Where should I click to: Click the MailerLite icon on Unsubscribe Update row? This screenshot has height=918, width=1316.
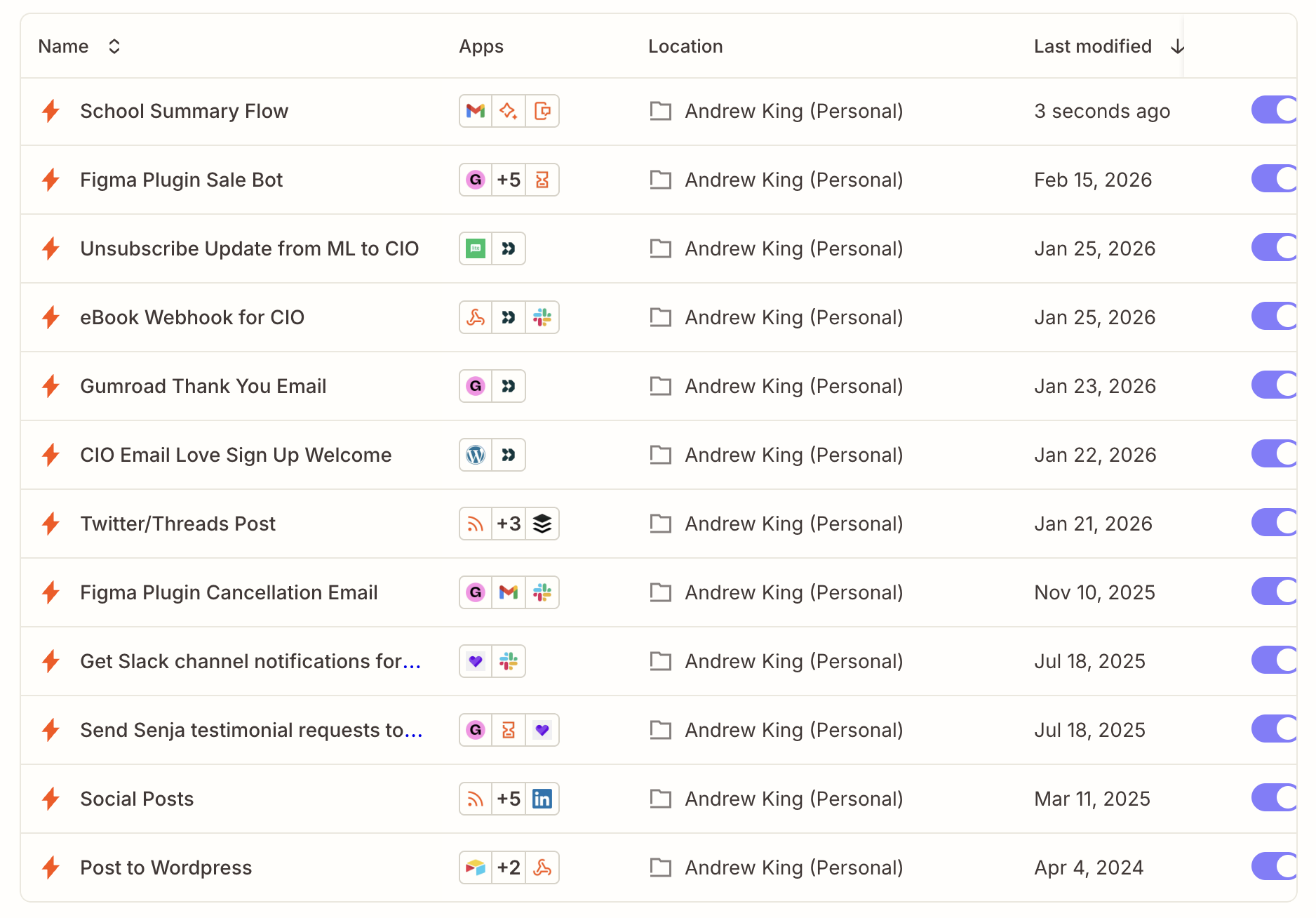[475, 248]
